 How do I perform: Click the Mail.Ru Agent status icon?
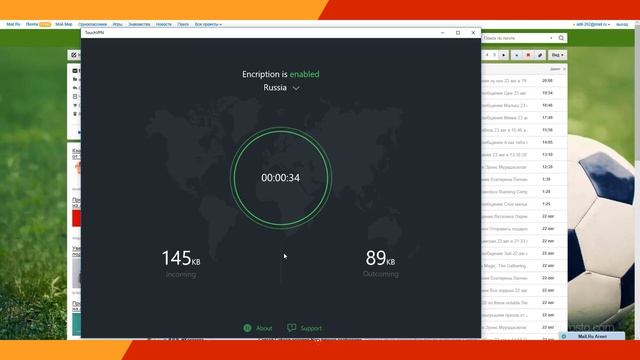(x=564, y=336)
